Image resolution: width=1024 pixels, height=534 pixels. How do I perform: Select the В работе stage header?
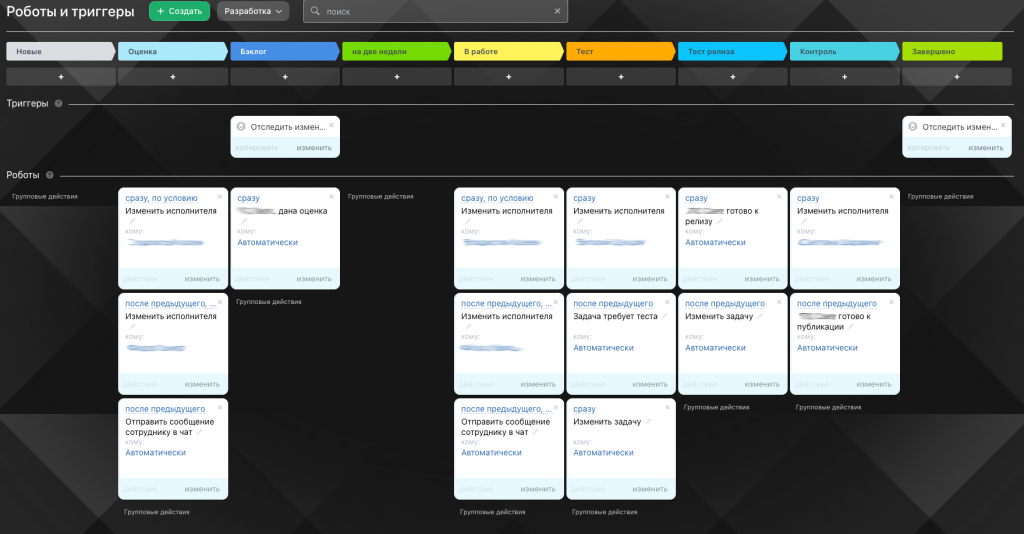508,51
